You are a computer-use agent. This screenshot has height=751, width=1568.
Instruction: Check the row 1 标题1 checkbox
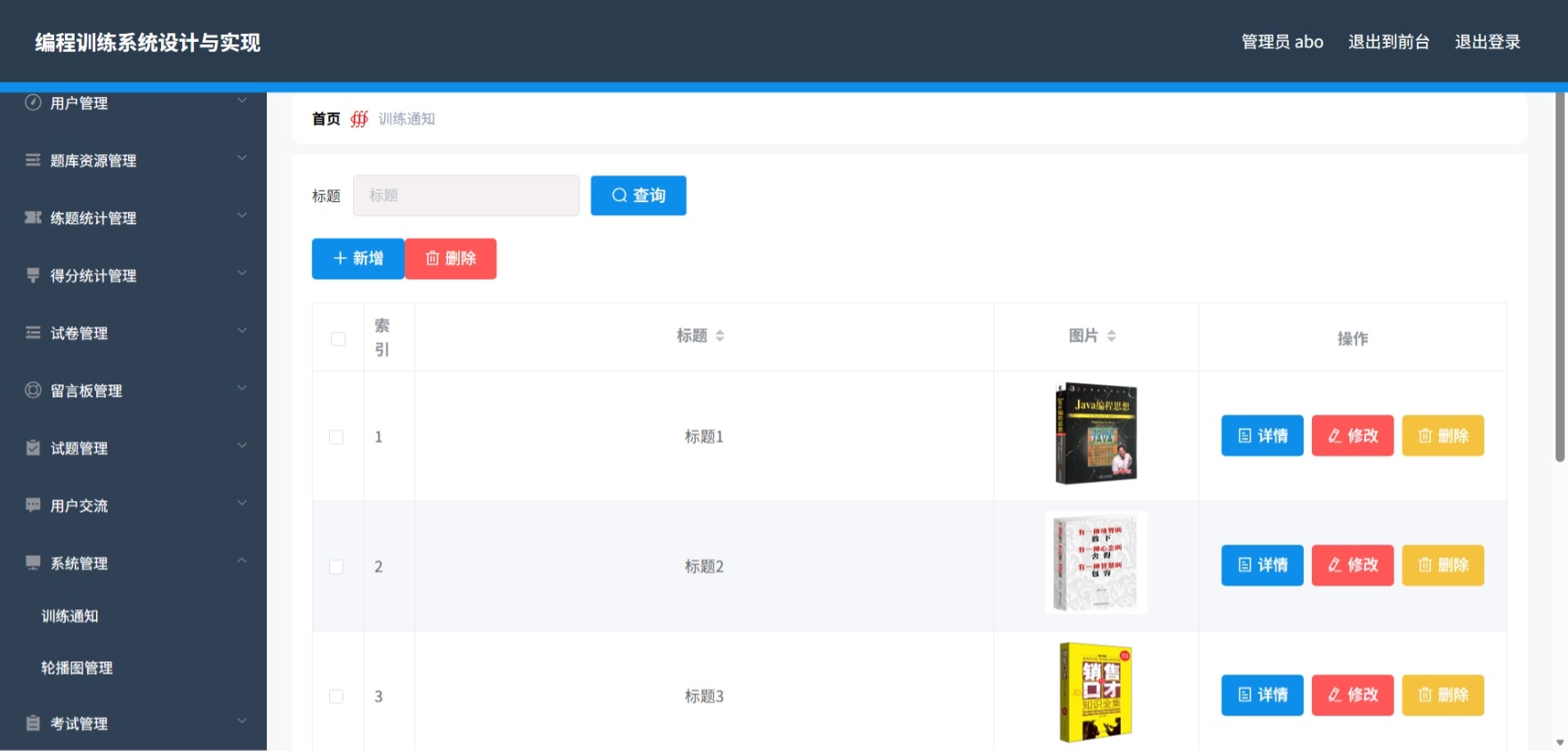pyautogui.click(x=336, y=437)
